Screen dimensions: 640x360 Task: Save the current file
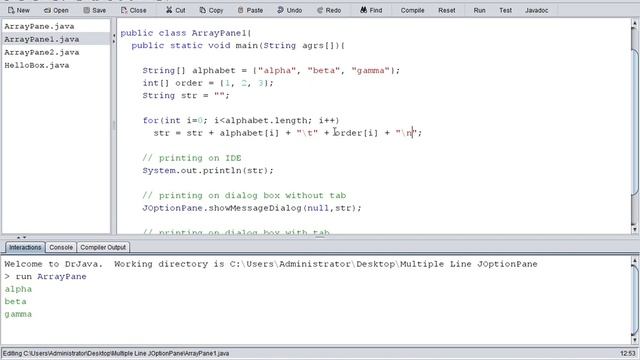point(95,10)
